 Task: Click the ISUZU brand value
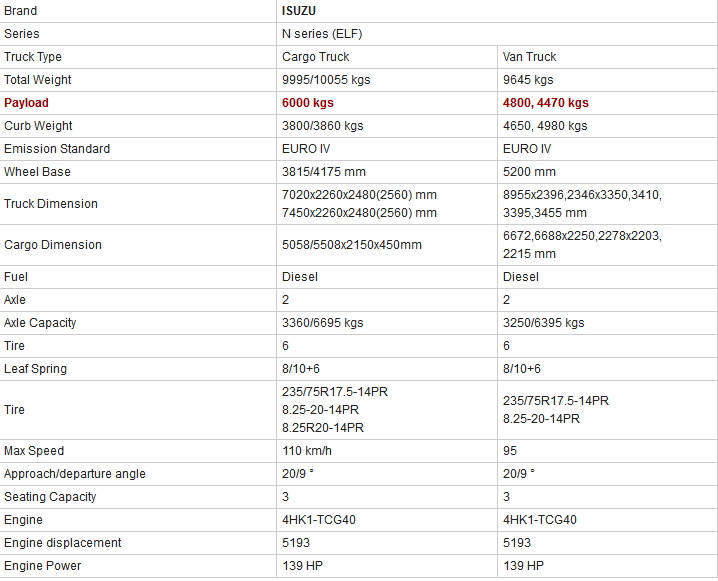point(299,11)
